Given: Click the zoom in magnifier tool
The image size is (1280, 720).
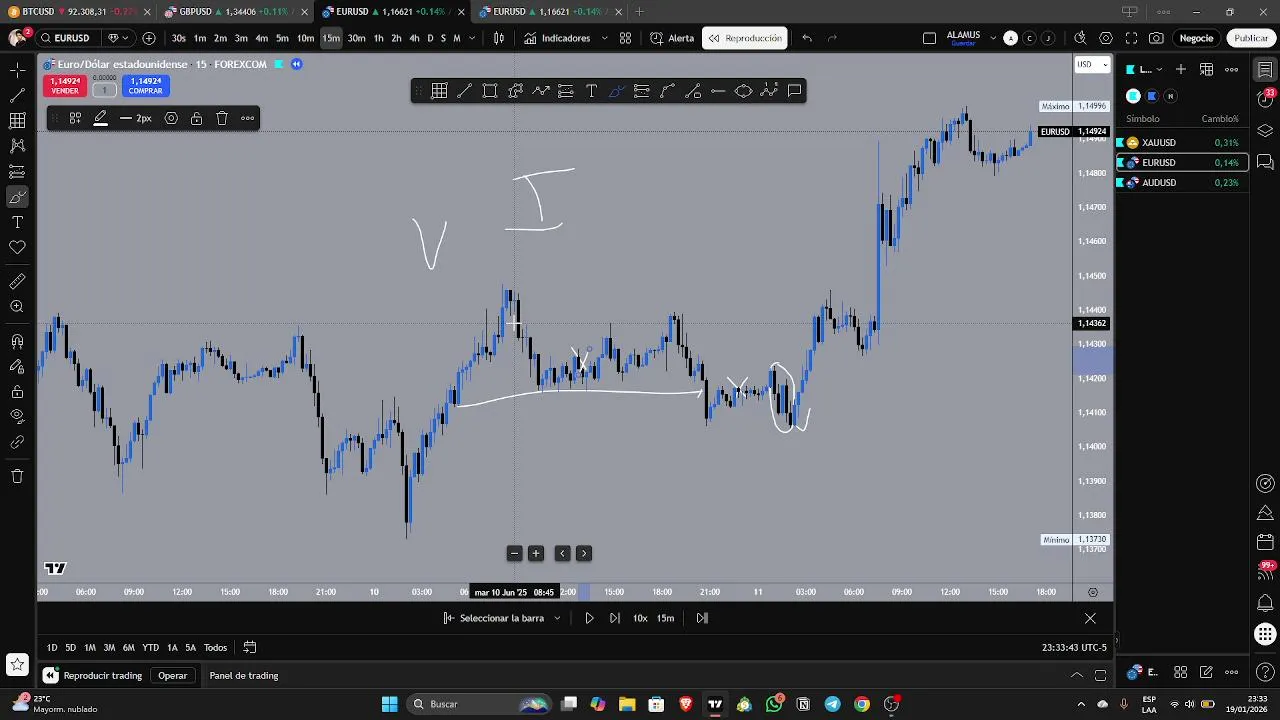Looking at the screenshot, I should coord(17,307).
